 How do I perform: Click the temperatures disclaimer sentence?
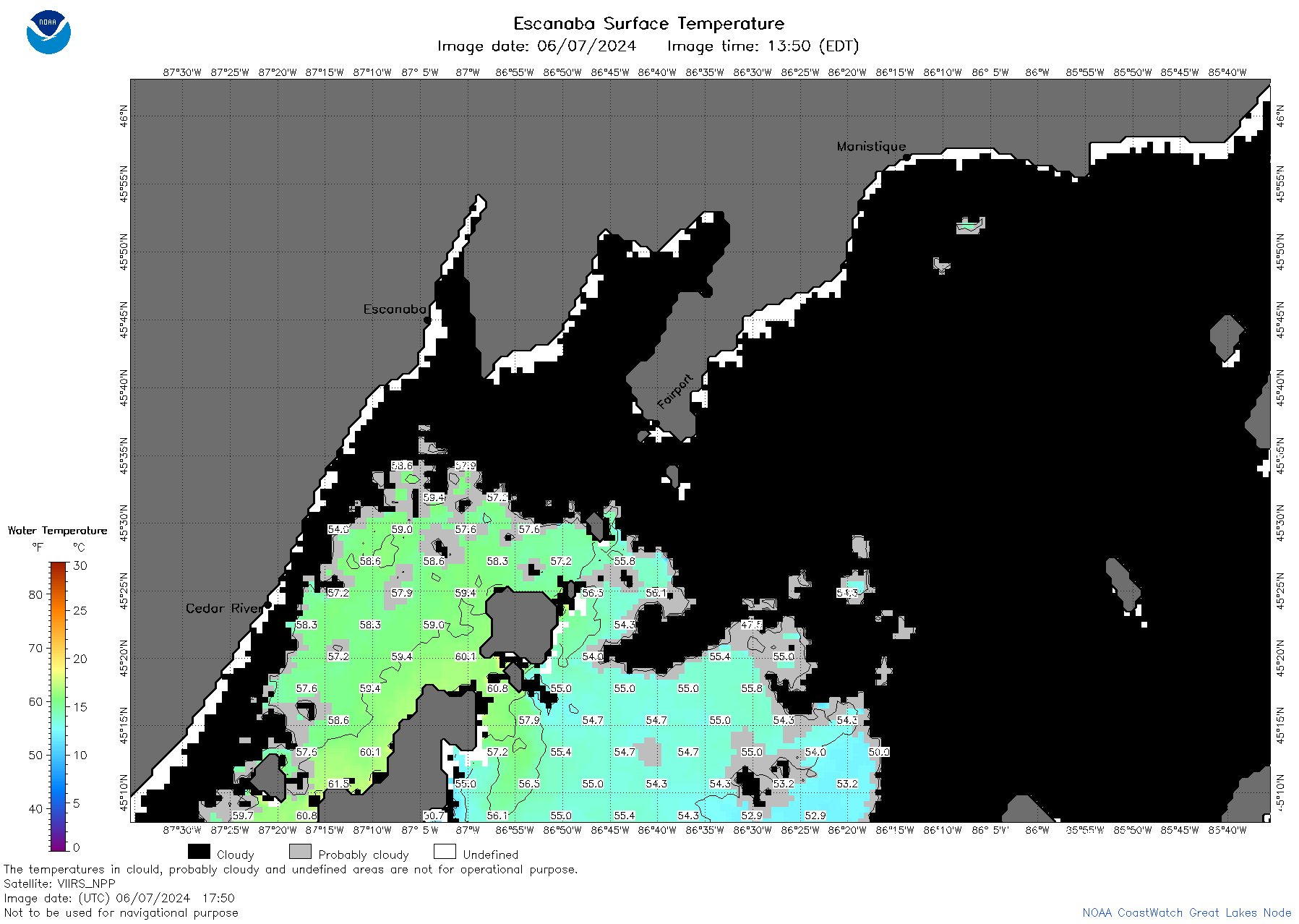click(291, 869)
